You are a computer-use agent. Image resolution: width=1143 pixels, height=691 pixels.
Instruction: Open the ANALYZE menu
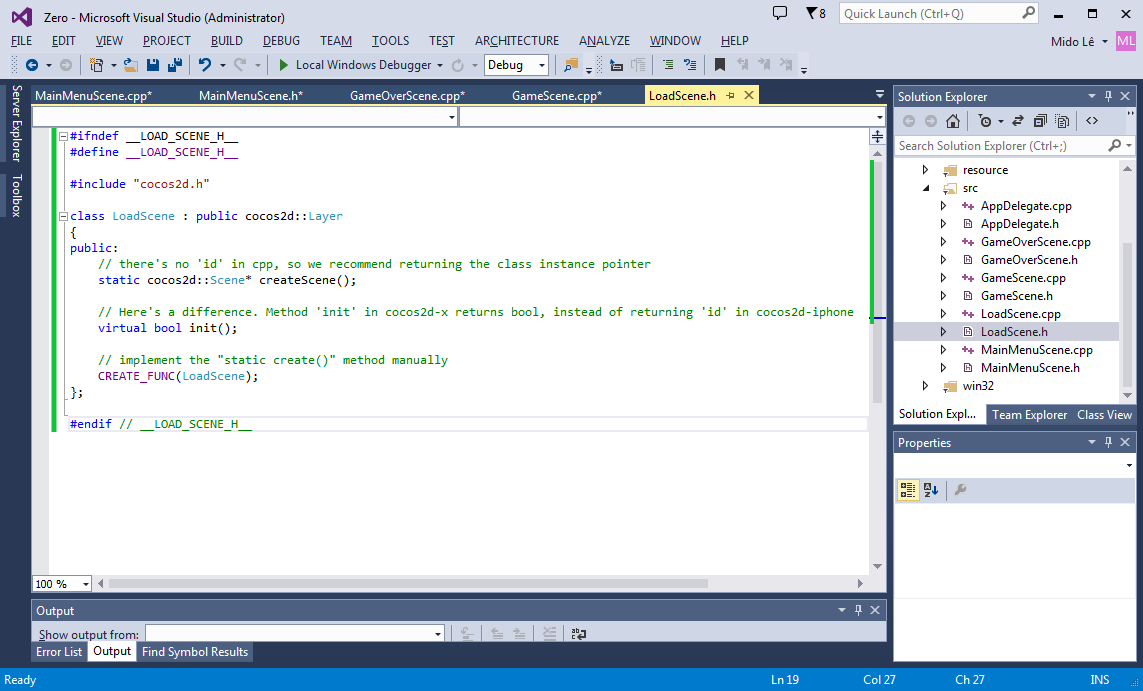604,41
